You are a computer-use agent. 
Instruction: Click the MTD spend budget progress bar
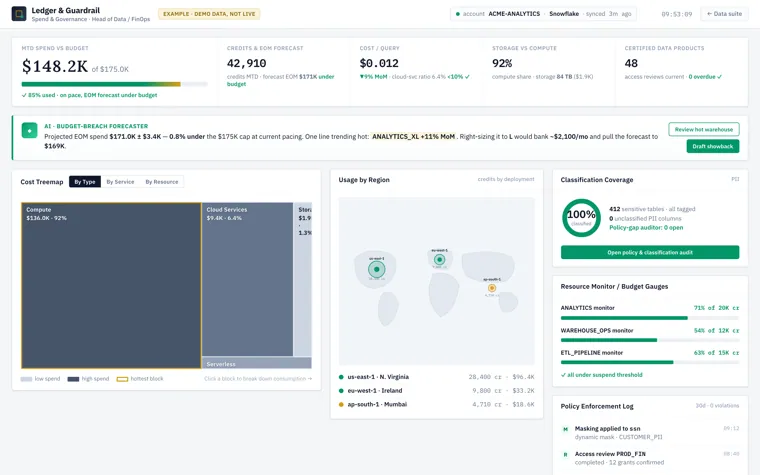click(114, 84)
